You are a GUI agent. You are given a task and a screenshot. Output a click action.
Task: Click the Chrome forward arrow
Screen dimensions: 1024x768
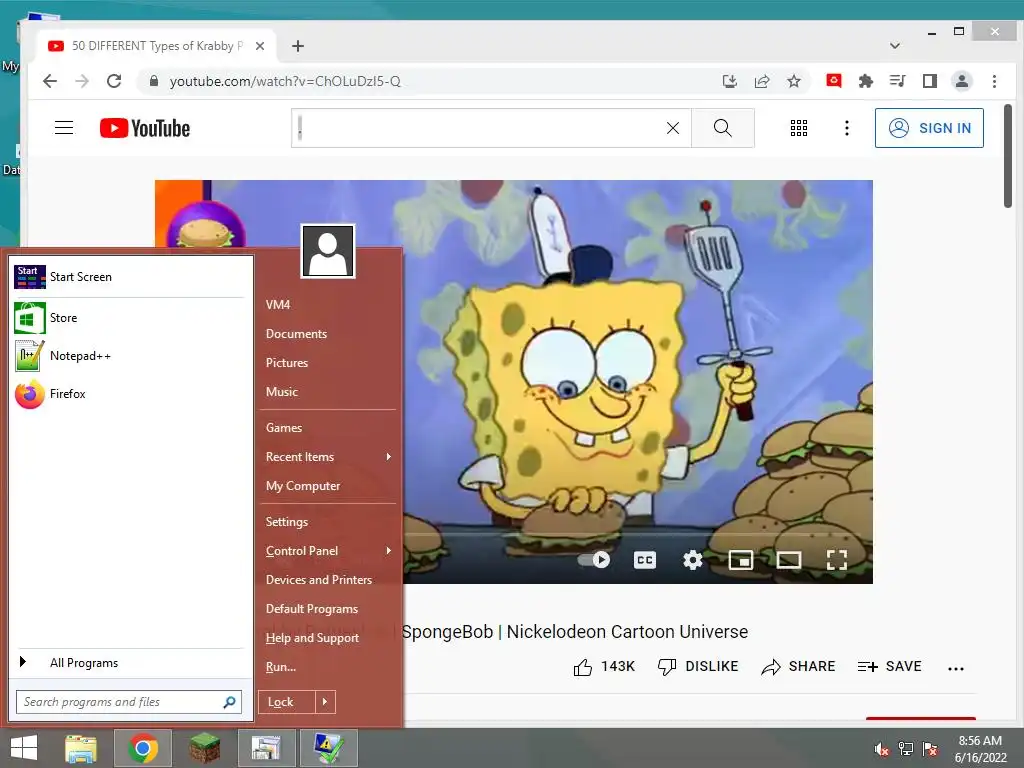(82, 81)
